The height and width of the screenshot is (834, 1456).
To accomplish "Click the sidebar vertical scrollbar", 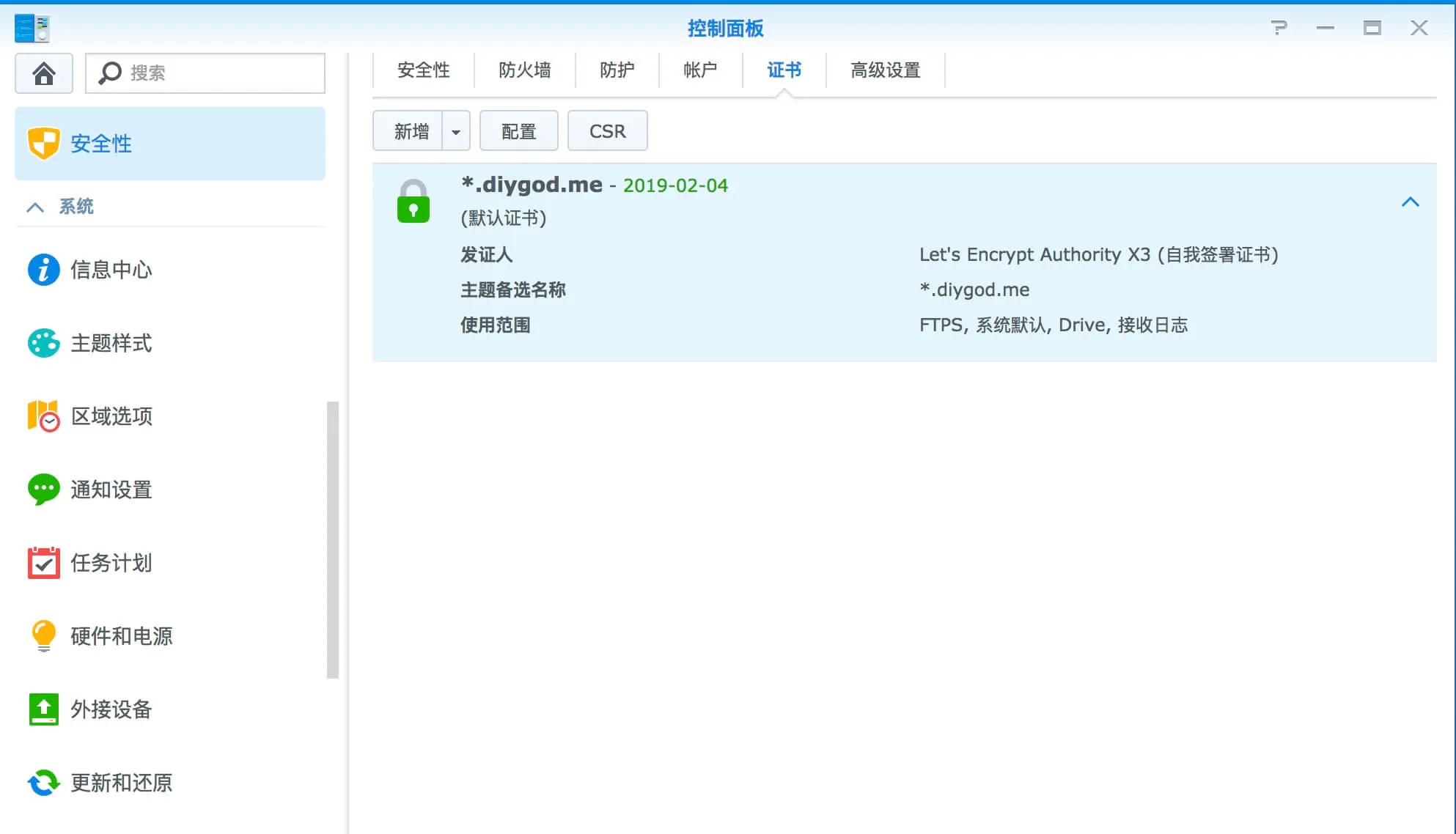I will (332, 539).
